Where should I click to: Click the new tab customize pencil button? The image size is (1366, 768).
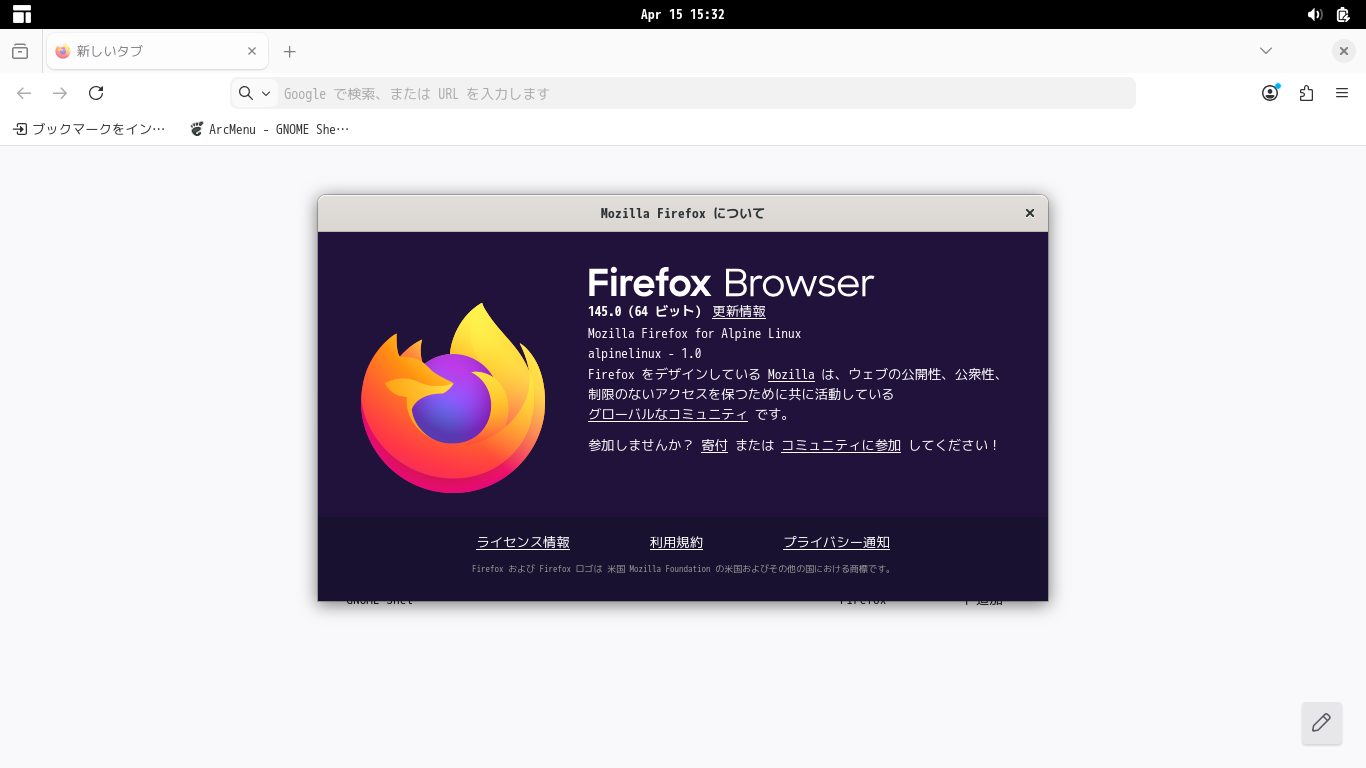pos(1321,723)
